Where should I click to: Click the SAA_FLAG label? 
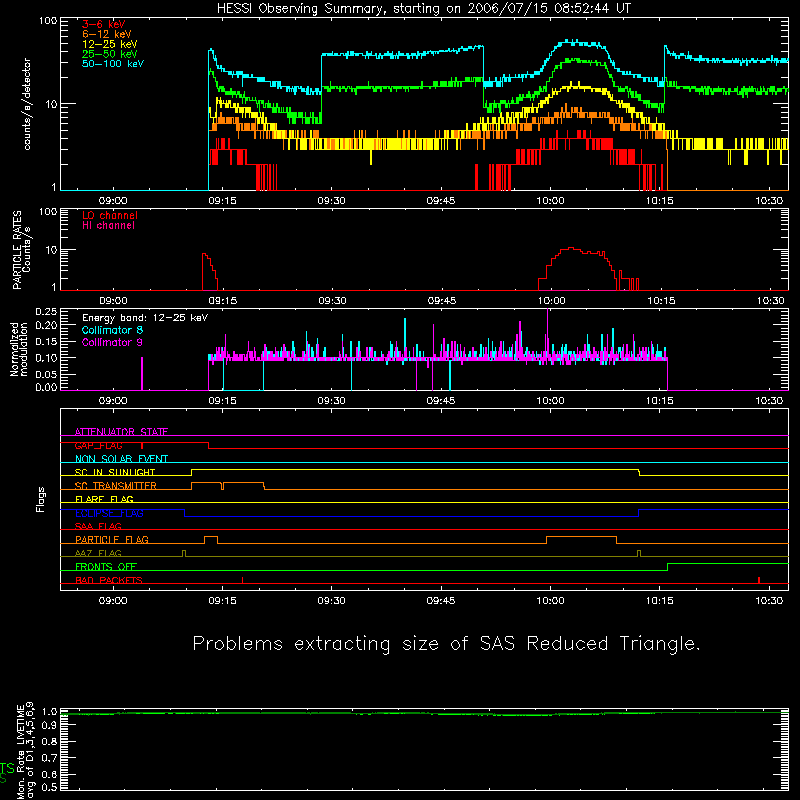click(98, 526)
